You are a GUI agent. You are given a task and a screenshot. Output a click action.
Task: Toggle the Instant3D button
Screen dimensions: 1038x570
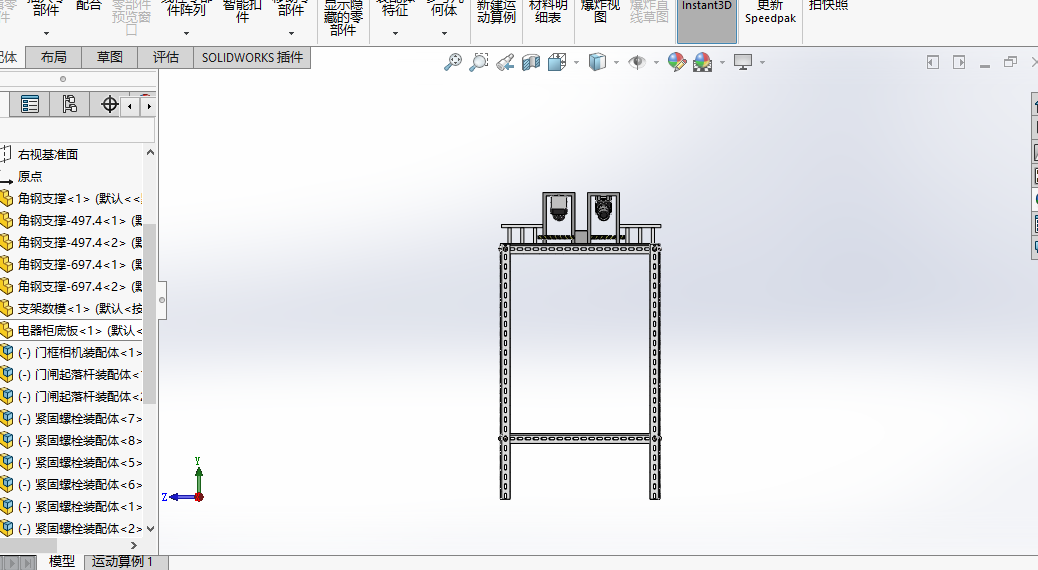[x=706, y=20]
